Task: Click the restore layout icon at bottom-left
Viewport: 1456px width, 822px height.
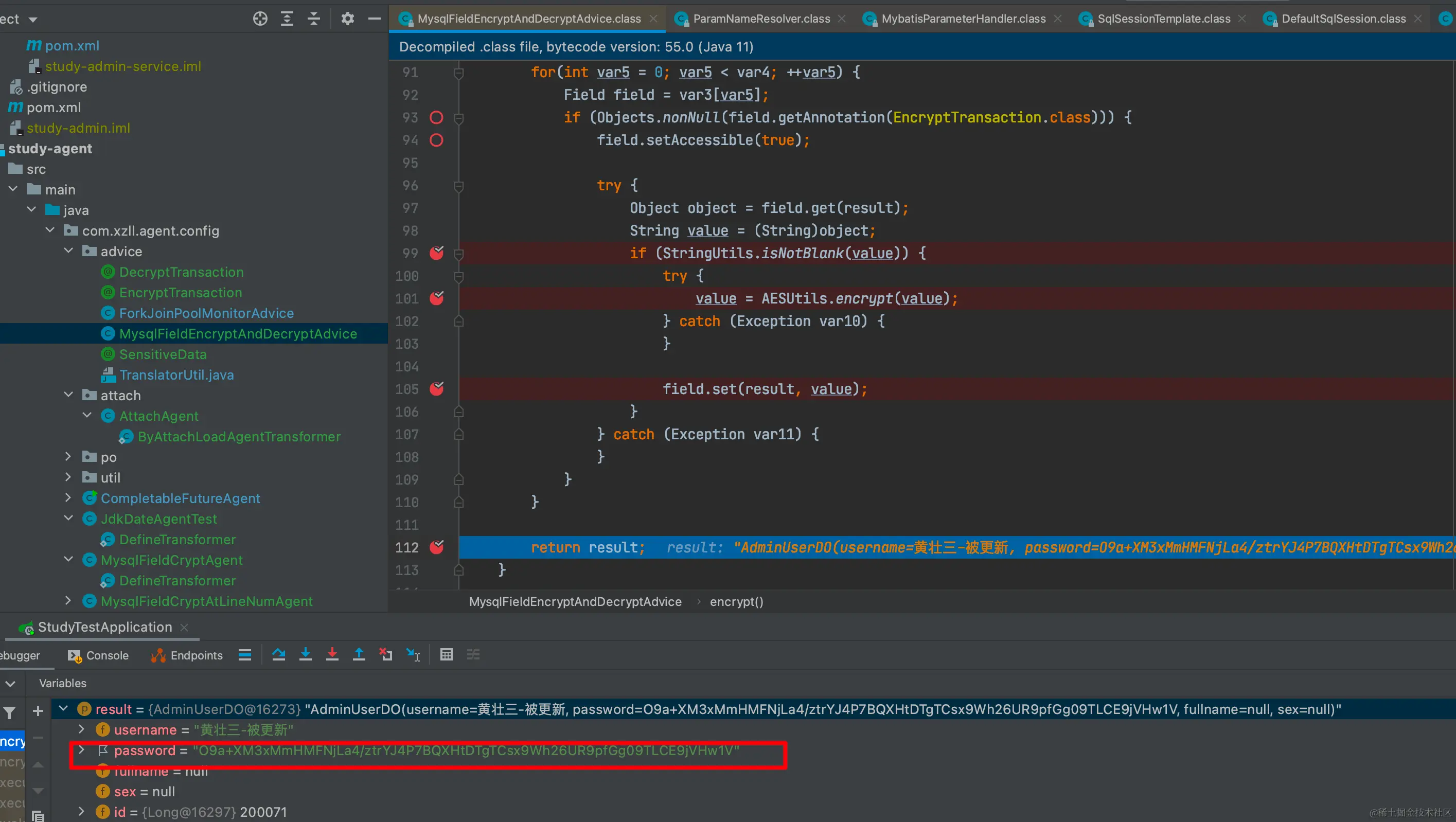Action: [38, 816]
